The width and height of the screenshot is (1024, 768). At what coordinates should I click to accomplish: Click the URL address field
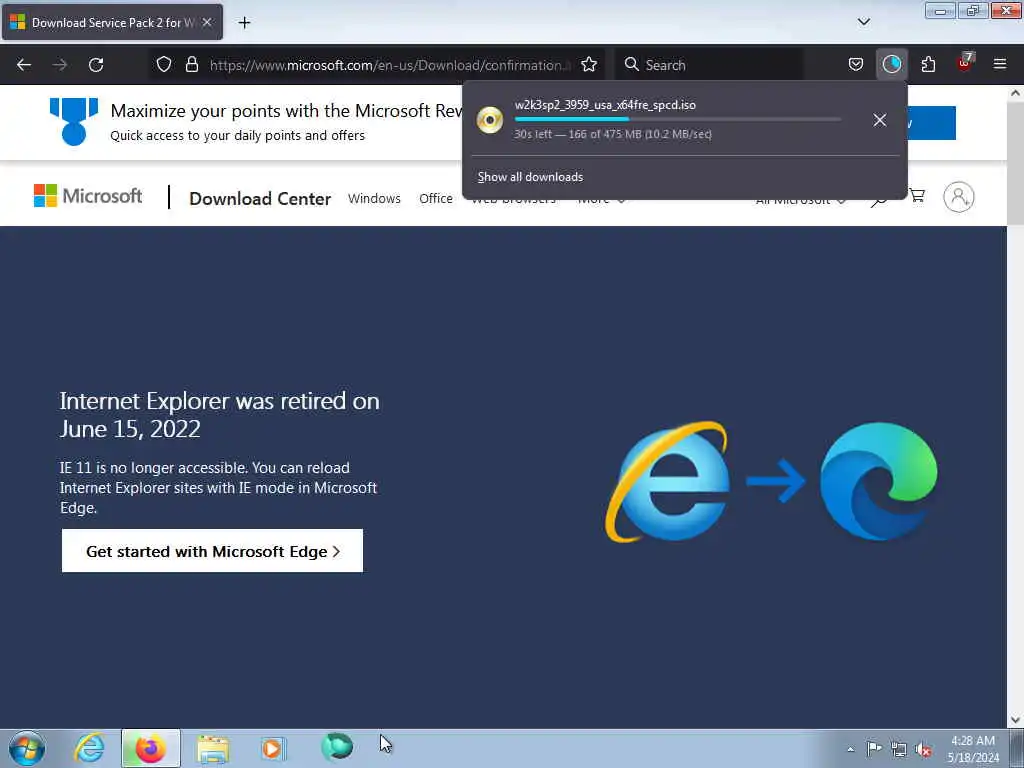[390, 65]
